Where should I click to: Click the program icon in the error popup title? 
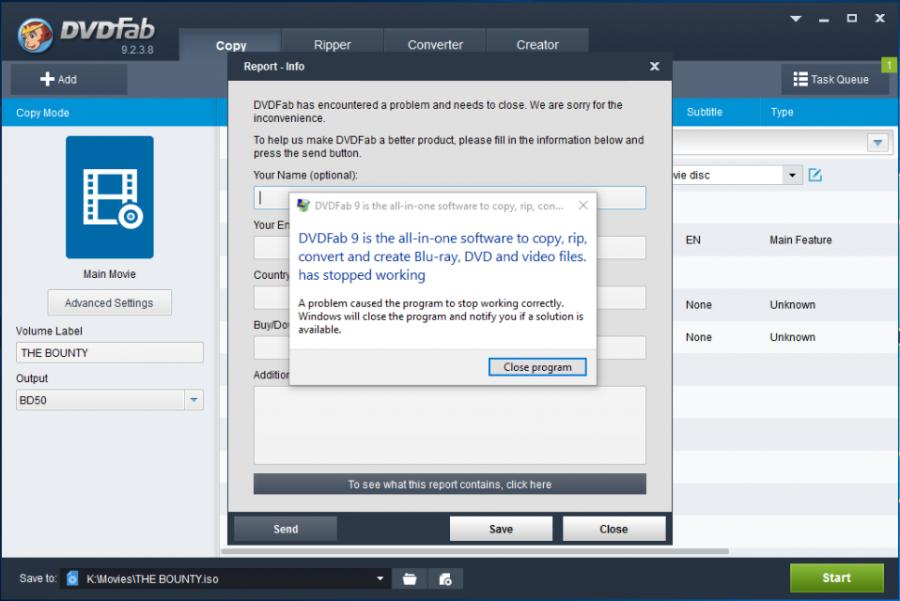point(303,205)
